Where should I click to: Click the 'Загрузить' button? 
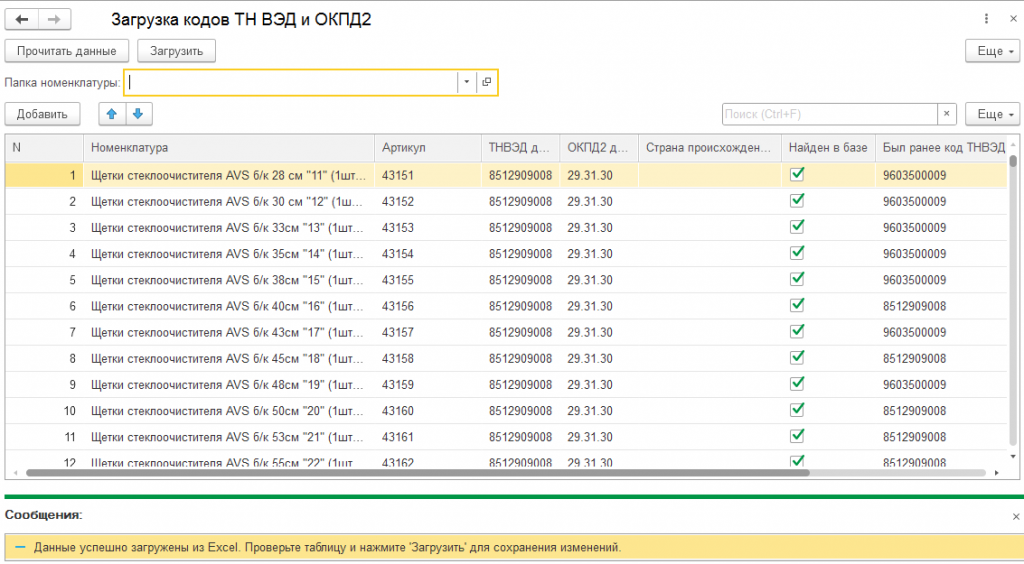tap(176, 51)
